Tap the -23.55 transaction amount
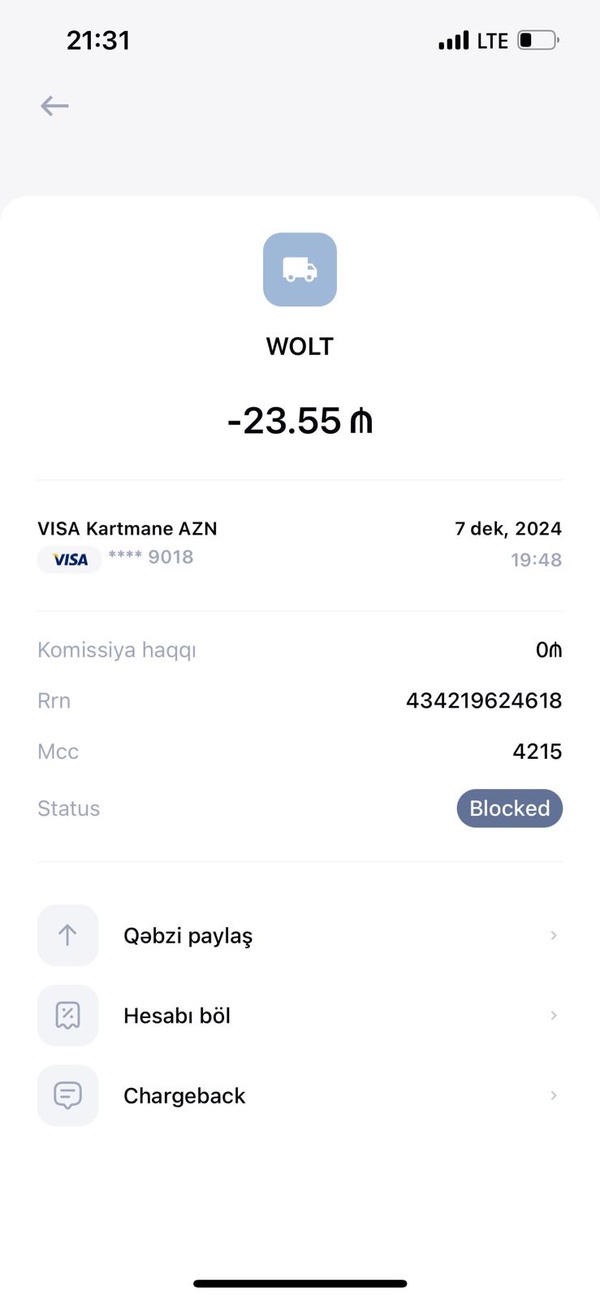Viewport: 600px width, 1300px height. pos(300,421)
